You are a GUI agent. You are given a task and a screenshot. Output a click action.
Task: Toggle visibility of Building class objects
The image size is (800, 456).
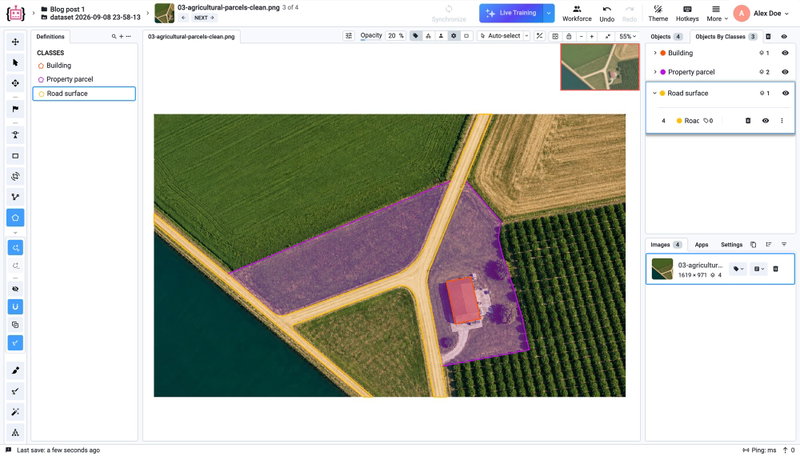(x=785, y=53)
